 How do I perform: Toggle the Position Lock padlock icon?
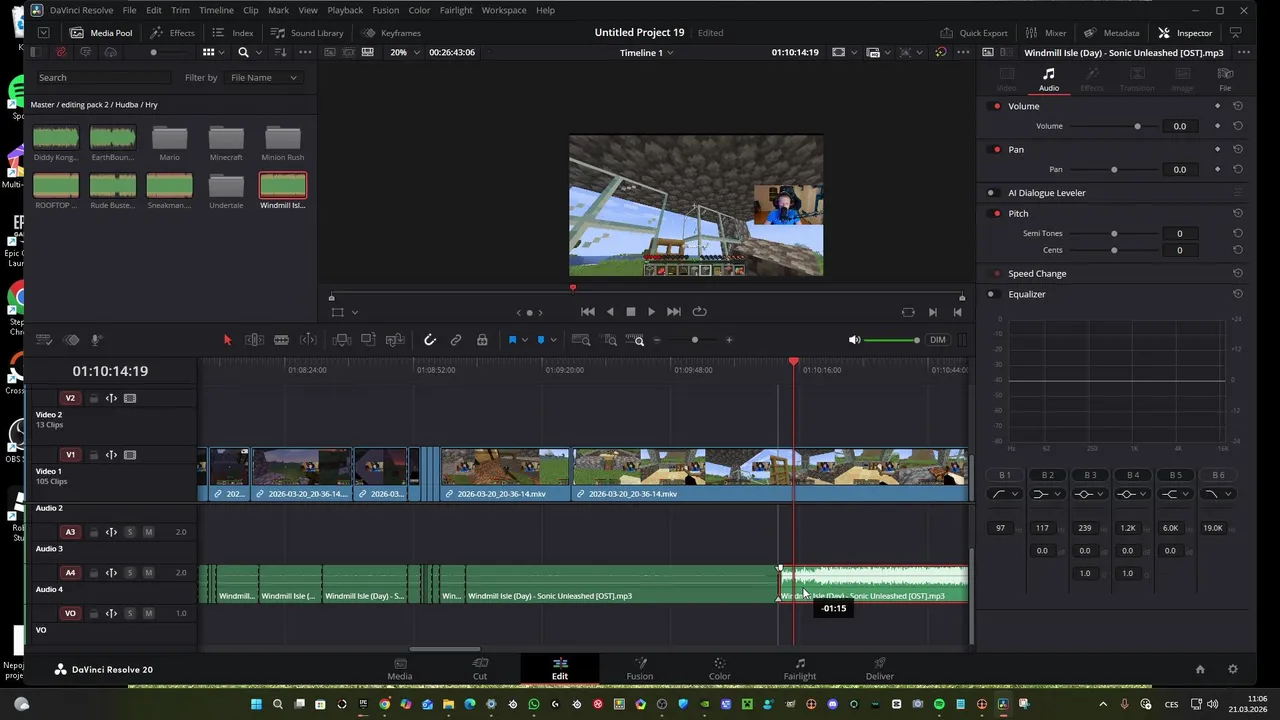click(x=482, y=340)
